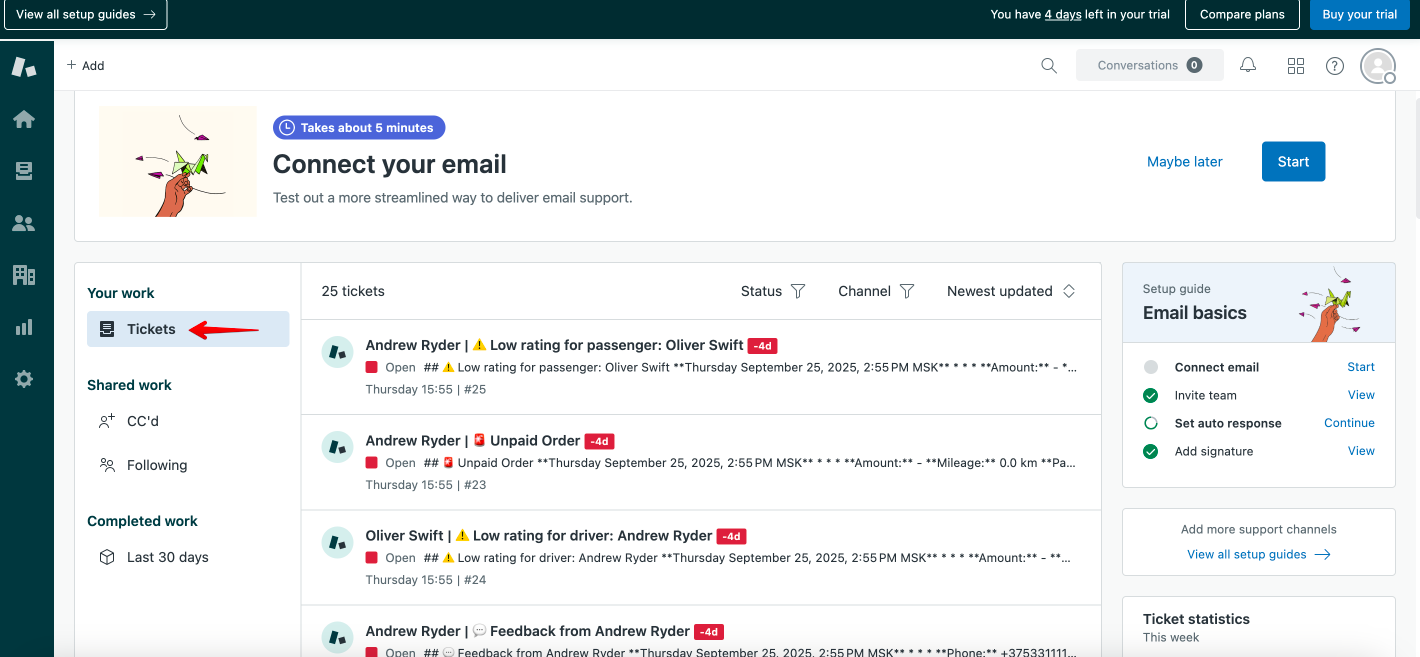Click the Newest updated sort arrows
Screen dimensions: 1420x657
1069,291
